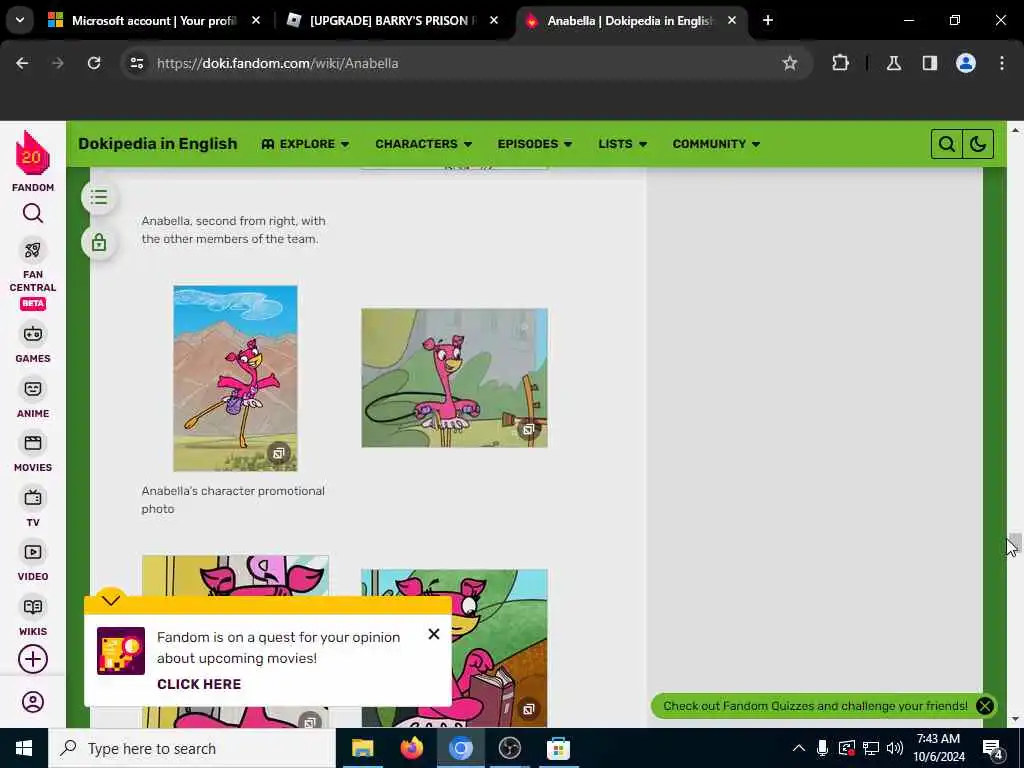1024x768 pixels.
Task: Toggle the browser side panel icon
Action: click(929, 63)
